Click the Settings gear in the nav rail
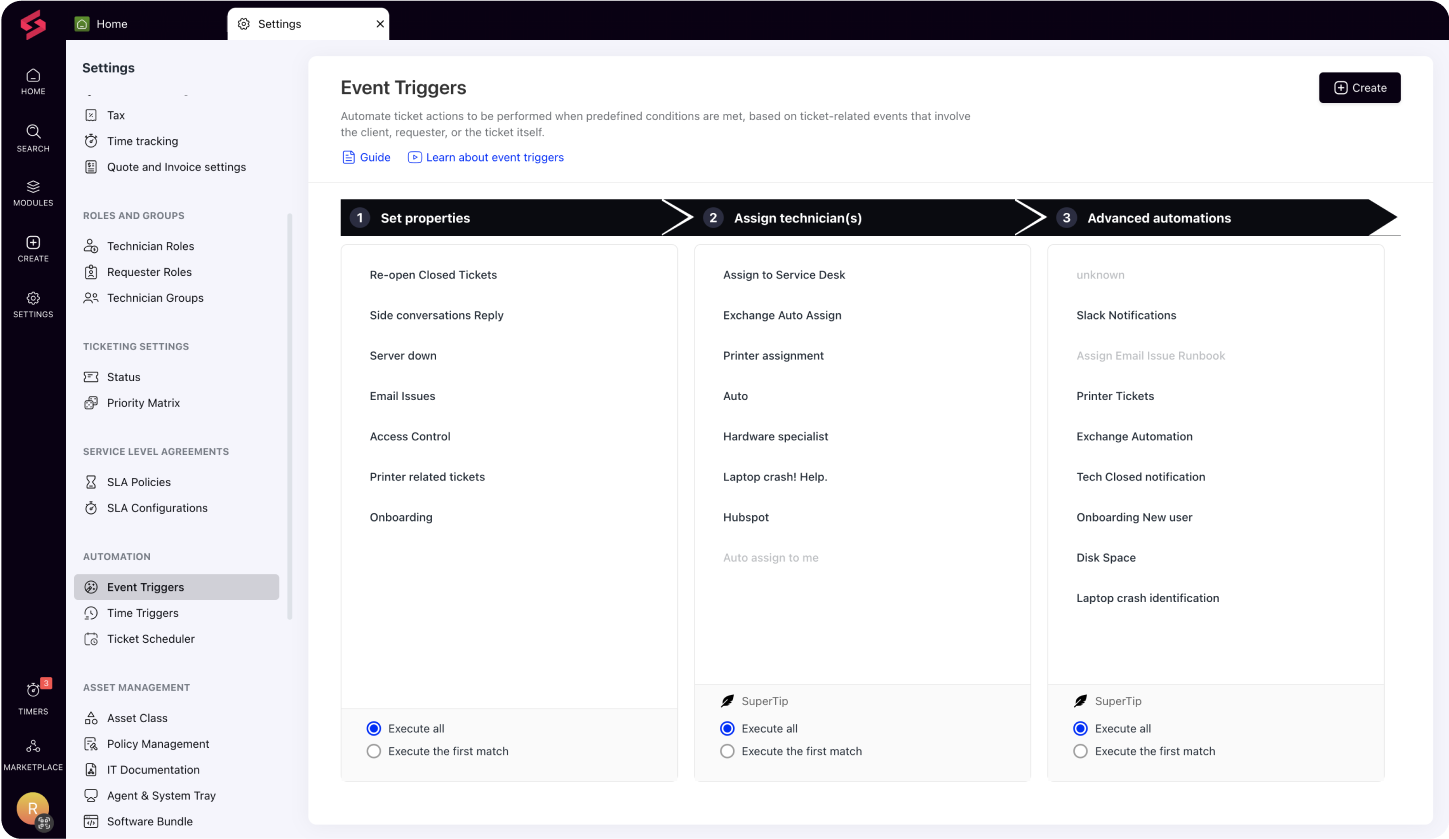The height and width of the screenshot is (839, 1449). point(32,301)
